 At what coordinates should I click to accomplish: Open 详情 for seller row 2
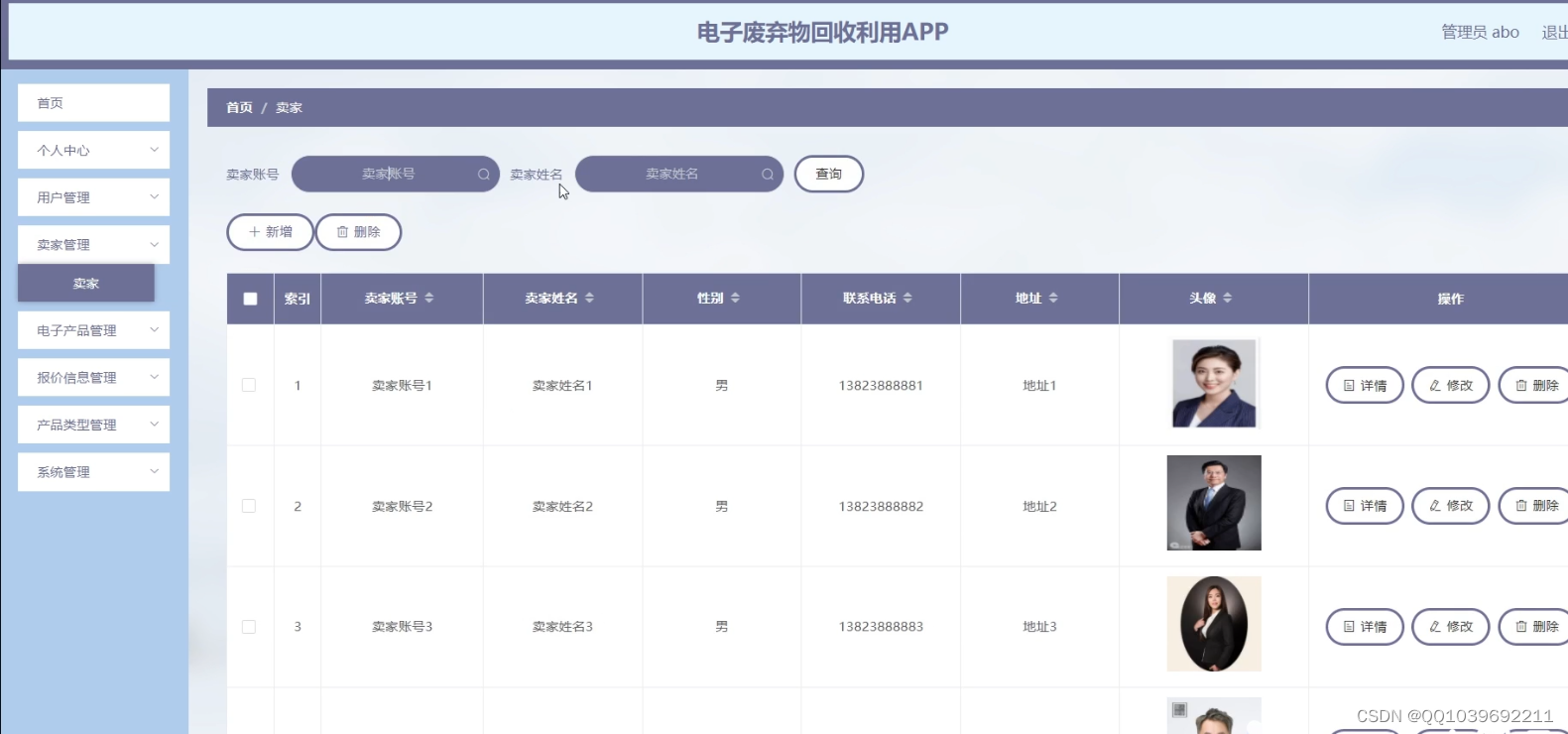(x=1365, y=506)
